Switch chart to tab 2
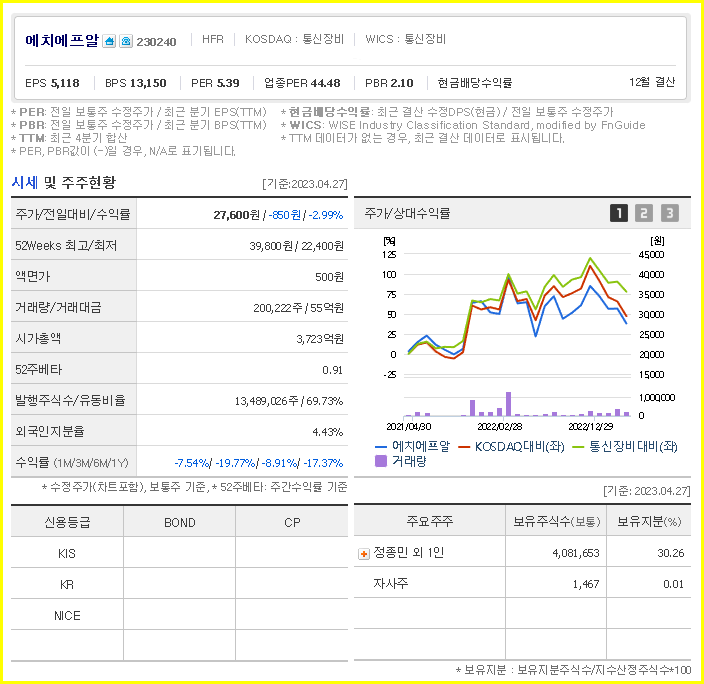This screenshot has width=704, height=684. coord(643,213)
